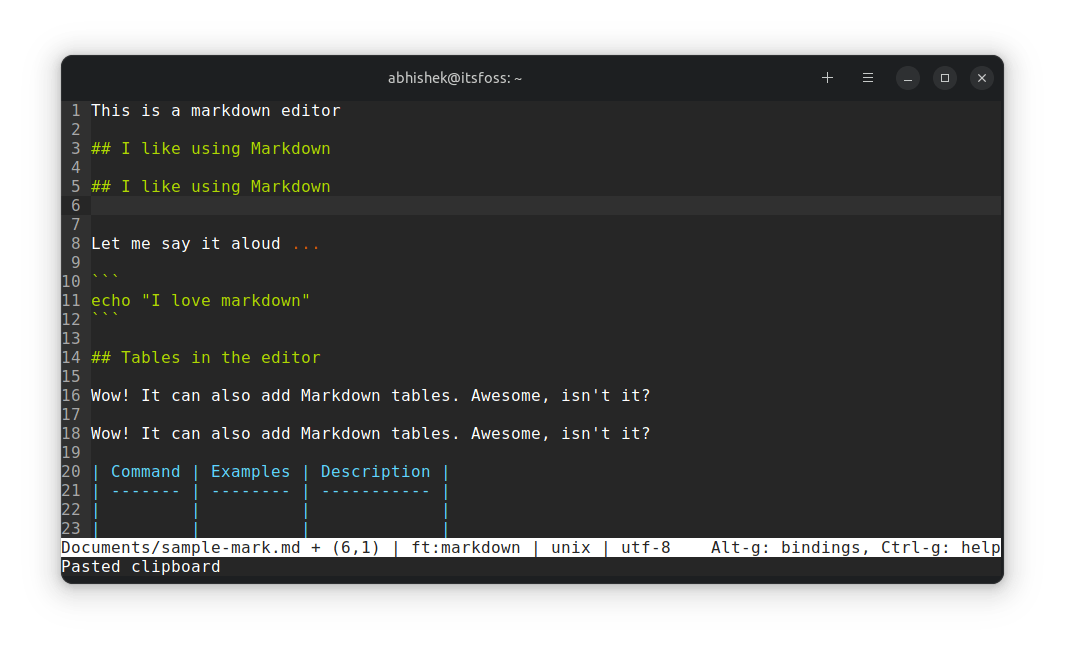
Task: Click the empty Description cell on line 22
Action: (x=375, y=510)
